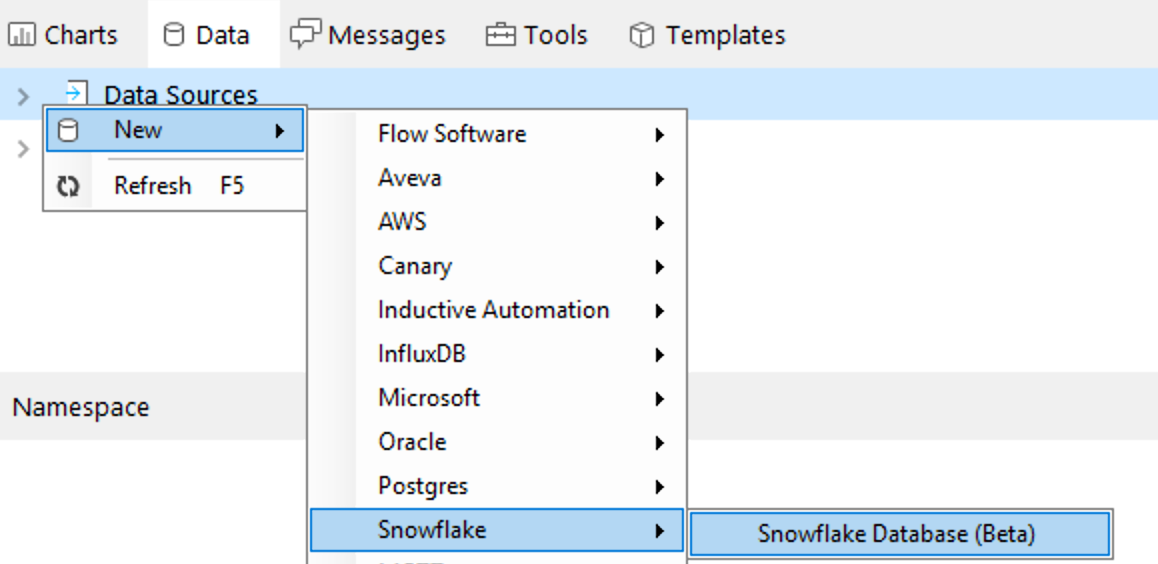Screen dimensions: 1158x564
Task: Click the arrow next to Canary
Action: click(x=659, y=267)
